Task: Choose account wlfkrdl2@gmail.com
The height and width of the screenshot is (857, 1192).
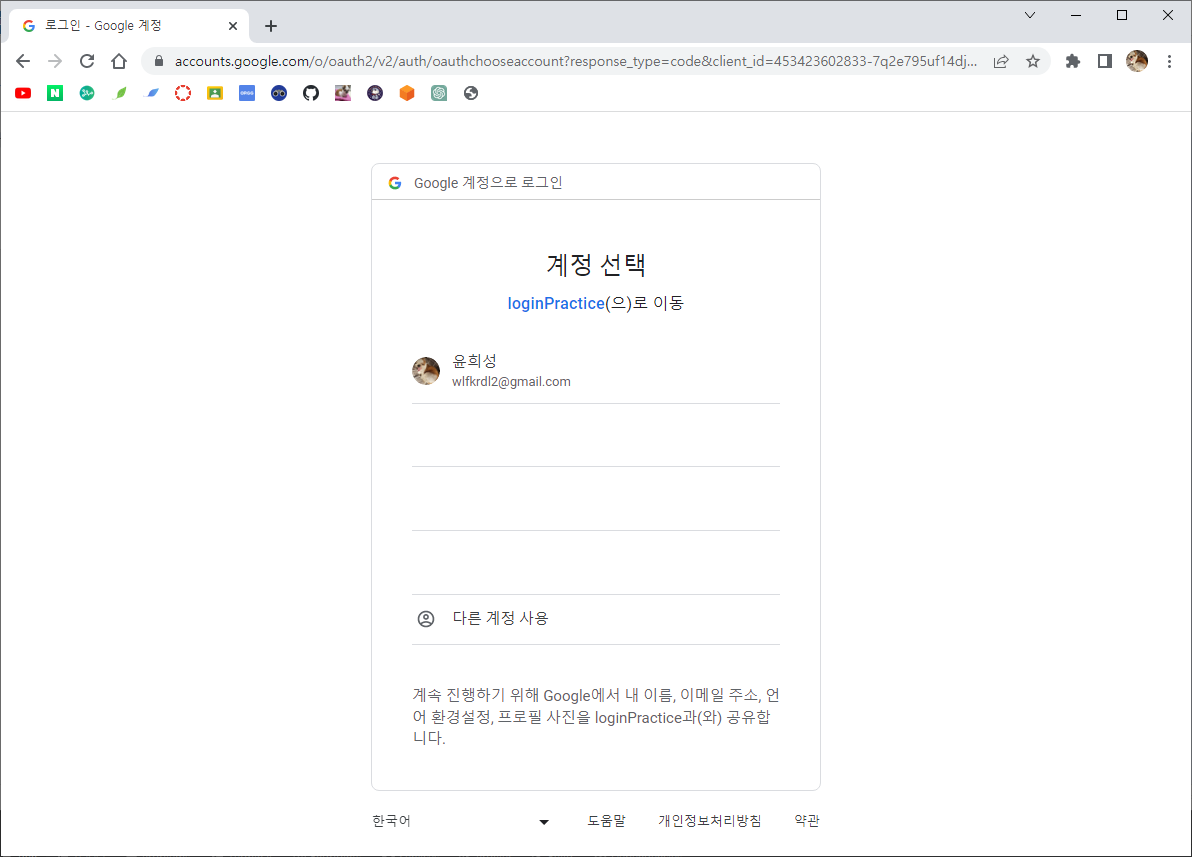Action: [x=596, y=371]
